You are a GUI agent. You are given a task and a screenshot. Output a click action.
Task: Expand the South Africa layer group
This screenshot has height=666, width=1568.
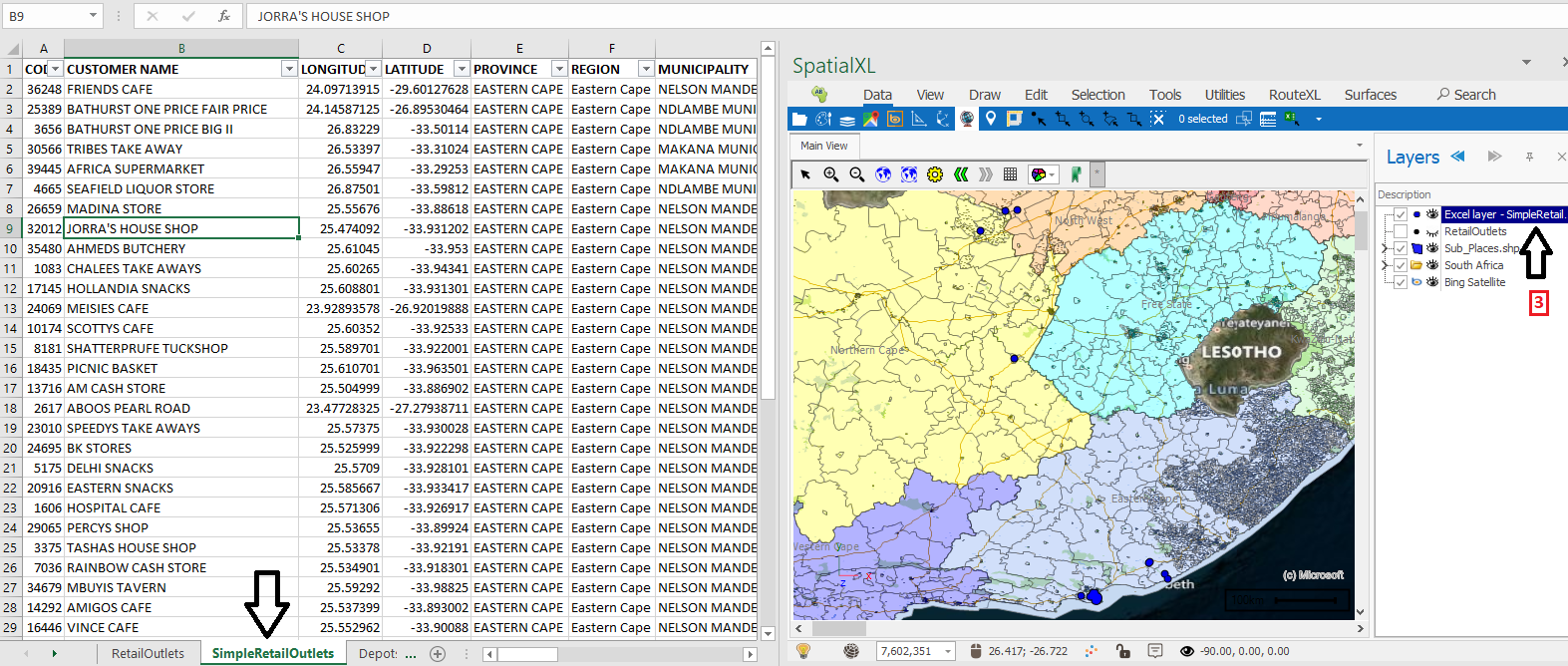[1385, 265]
